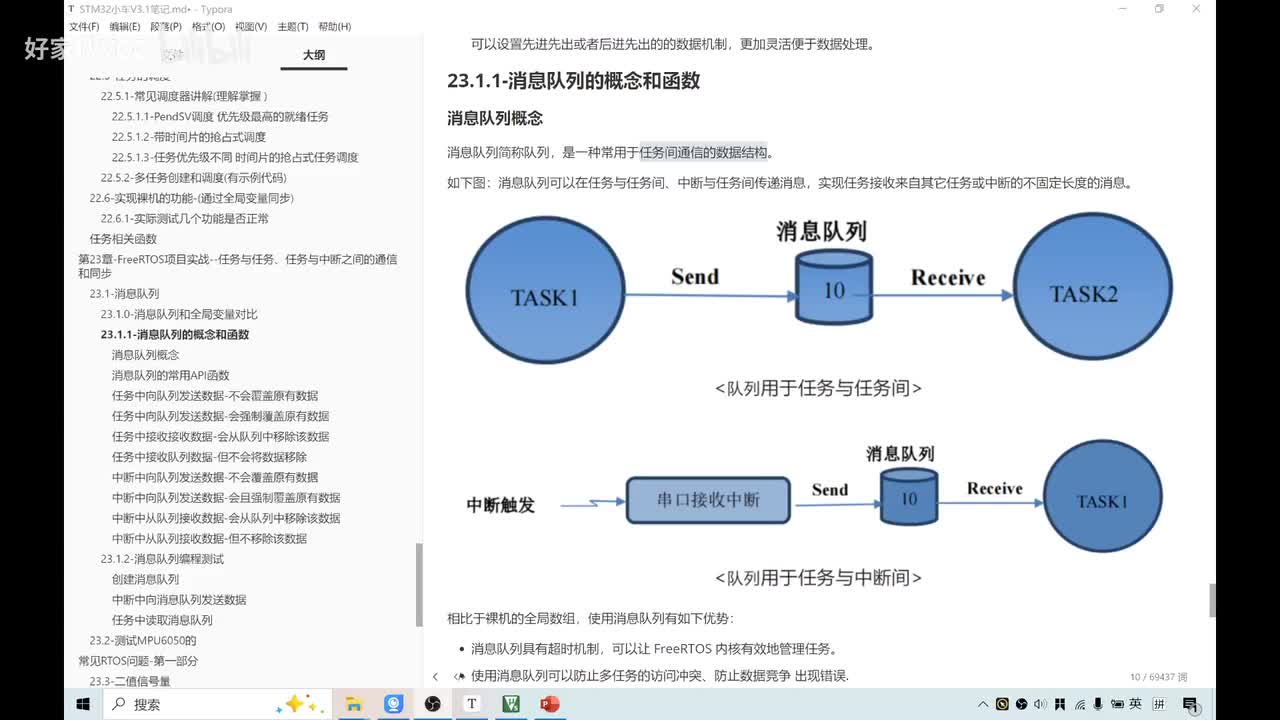Image resolution: width=1280 pixels, height=720 pixels.
Task: Go to outline item 22.6.1-实际测试几个功能是否正常
Action: tap(184, 218)
